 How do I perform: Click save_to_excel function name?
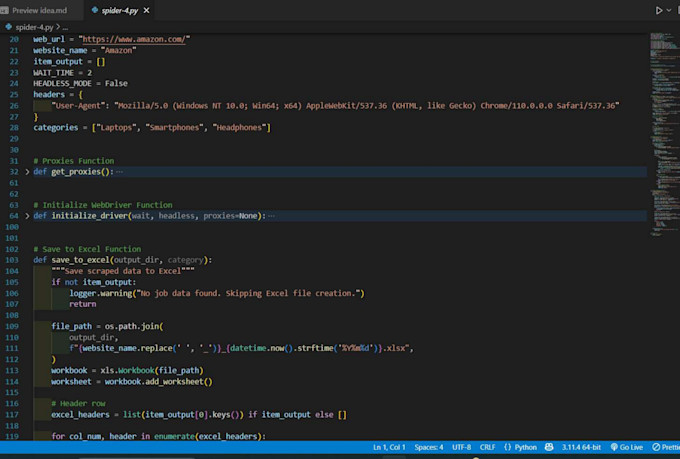pyautogui.click(x=81, y=260)
